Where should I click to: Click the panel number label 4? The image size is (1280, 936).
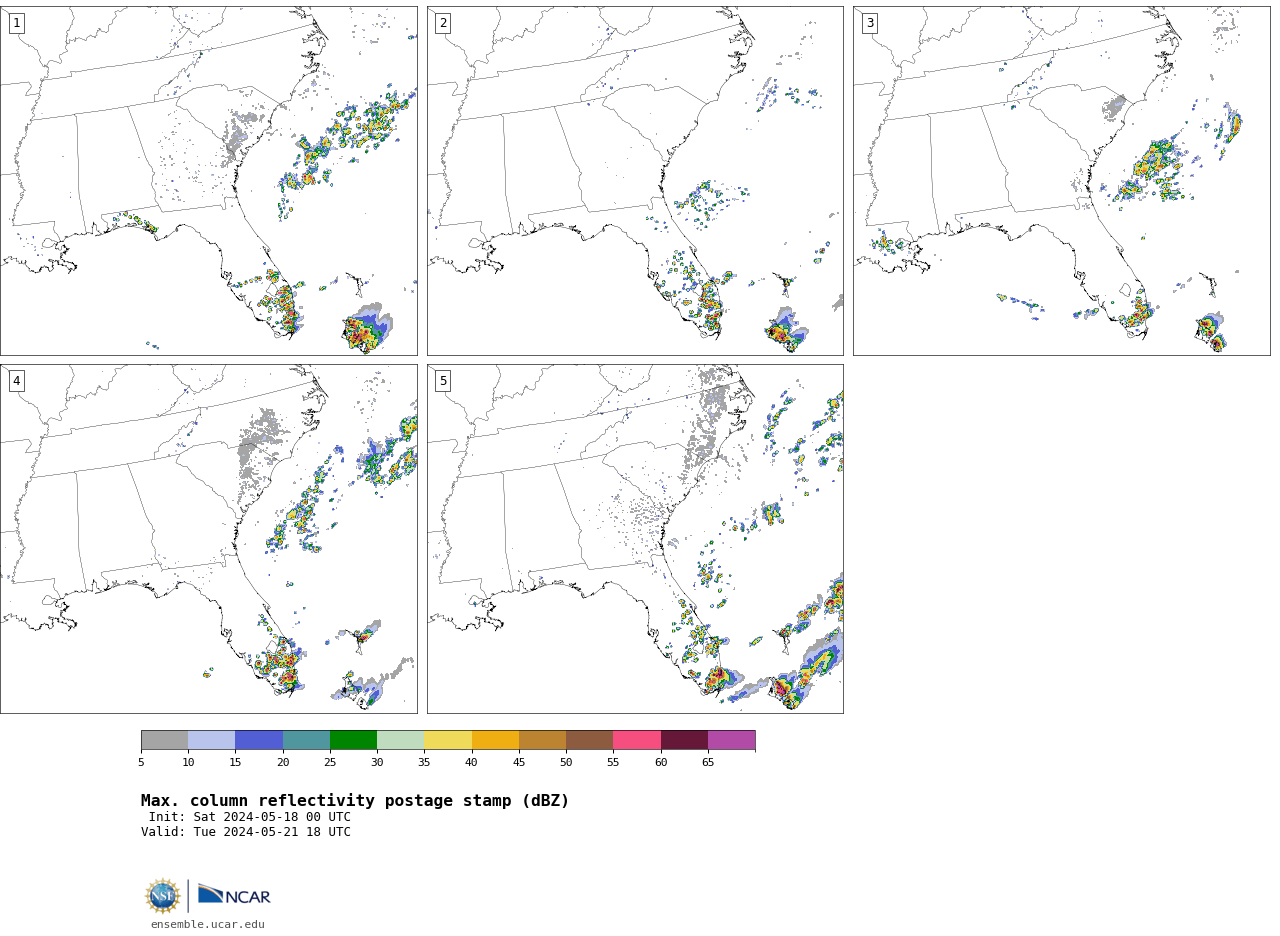[x=16, y=381]
